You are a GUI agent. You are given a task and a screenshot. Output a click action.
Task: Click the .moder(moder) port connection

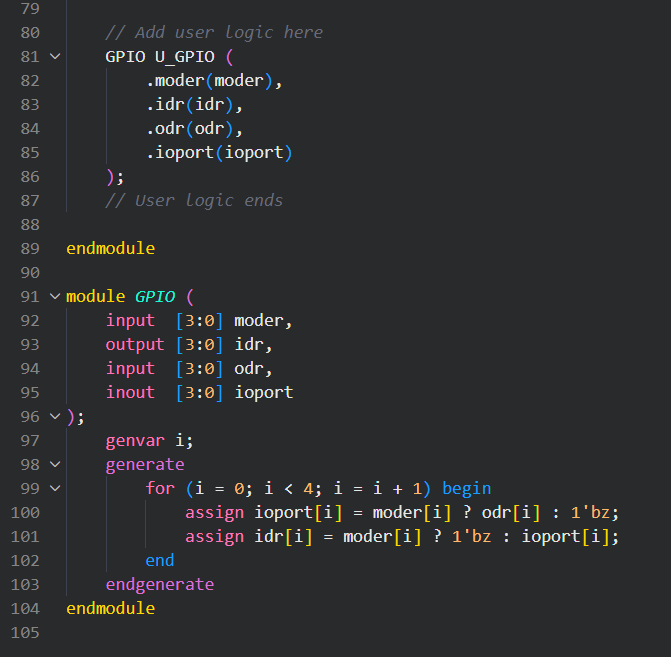click(213, 81)
